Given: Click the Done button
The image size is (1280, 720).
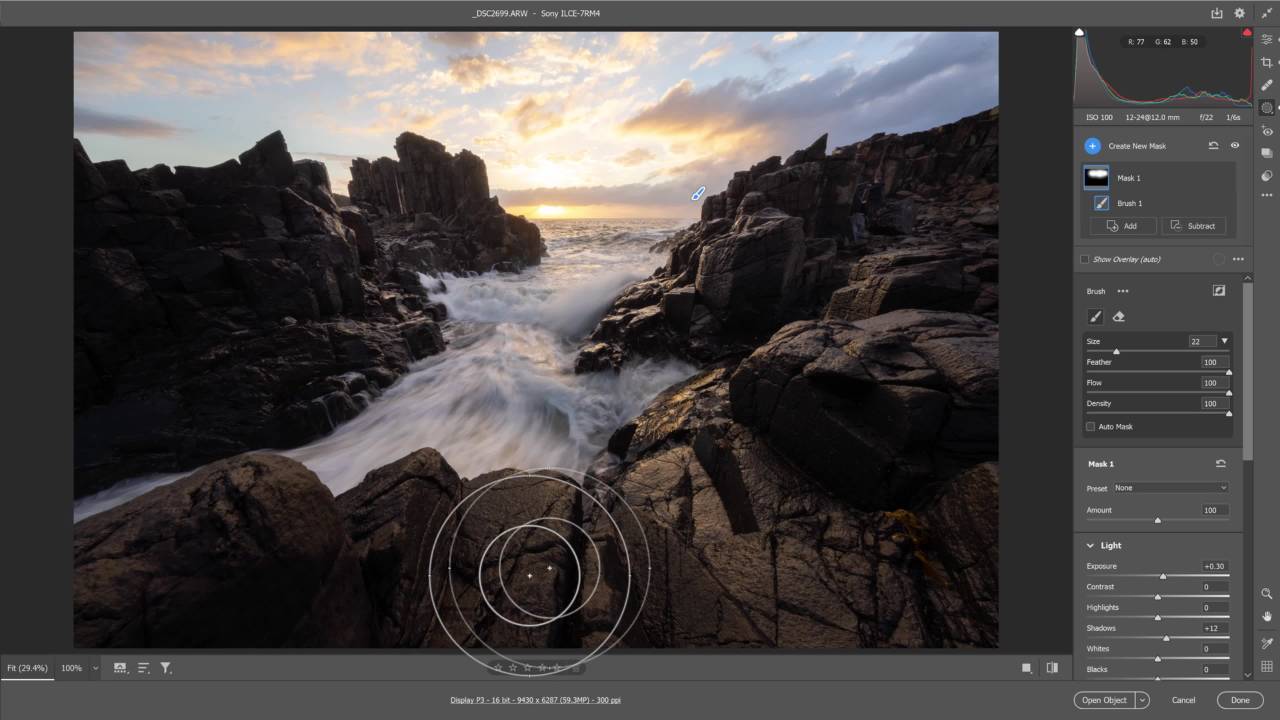Looking at the screenshot, I should (x=1240, y=700).
